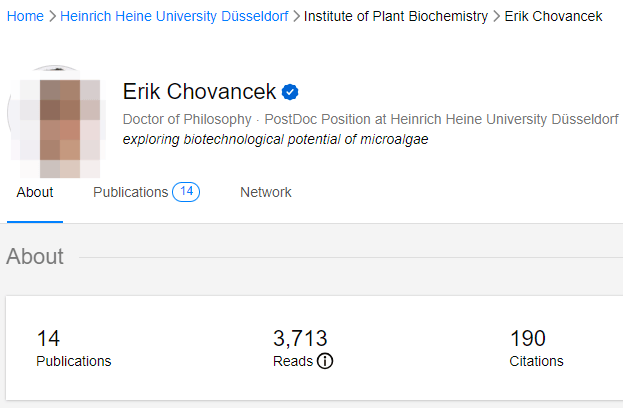
Task: Select Institute of Plant Biochemistry breadcrumb
Action: (x=396, y=16)
